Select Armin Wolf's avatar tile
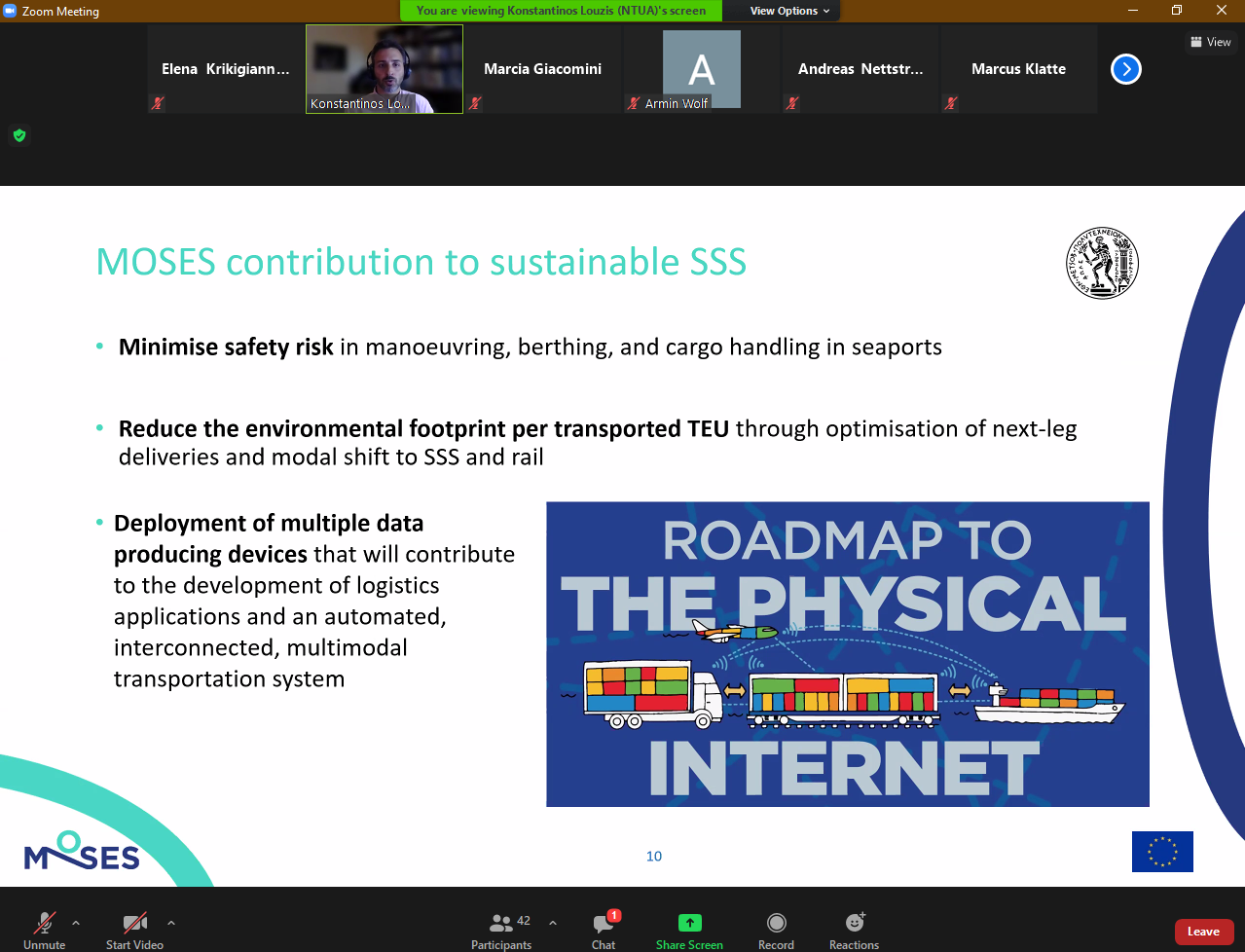 click(x=702, y=69)
